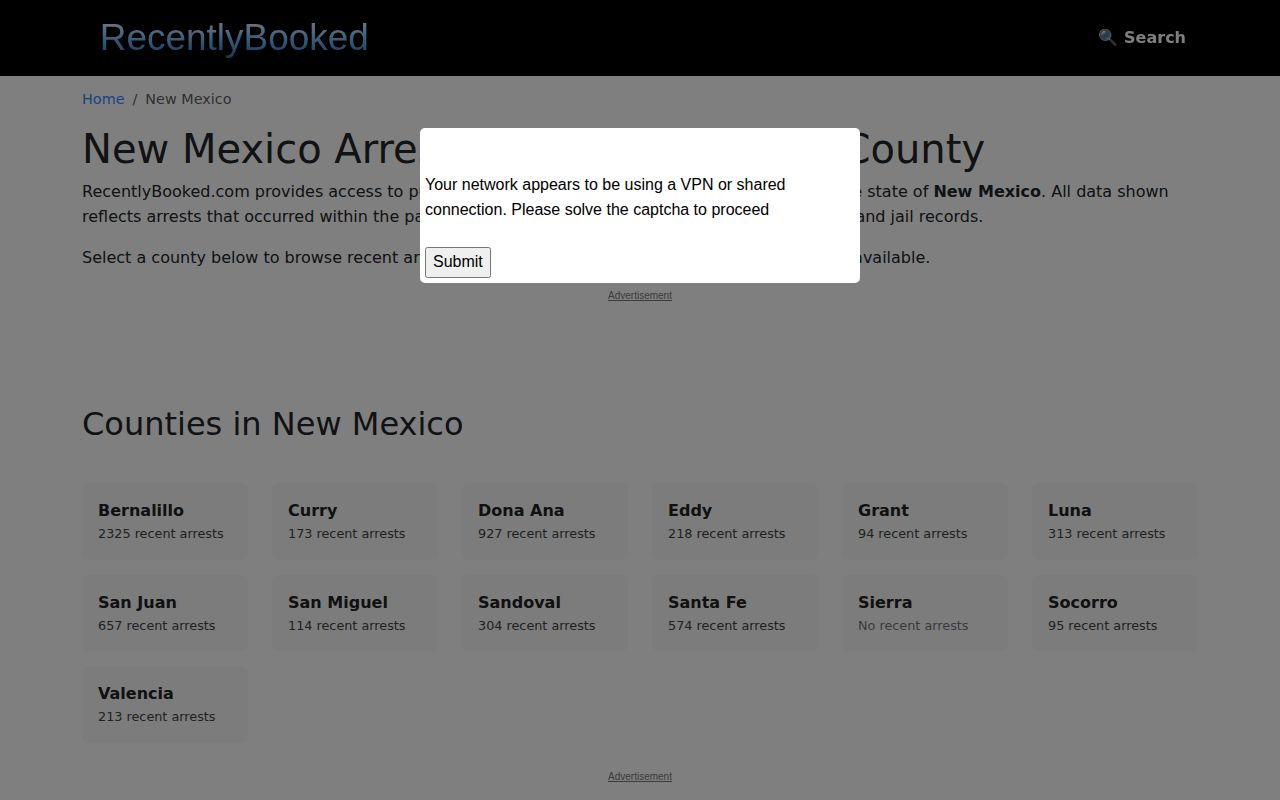Click the "574 recent arrests" count text

[x=726, y=626]
